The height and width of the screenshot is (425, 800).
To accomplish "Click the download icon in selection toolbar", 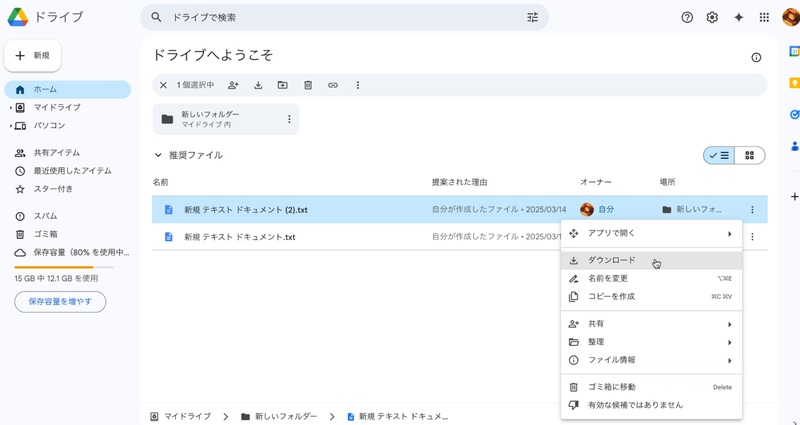I will pyautogui.click(x=258, y=85).
